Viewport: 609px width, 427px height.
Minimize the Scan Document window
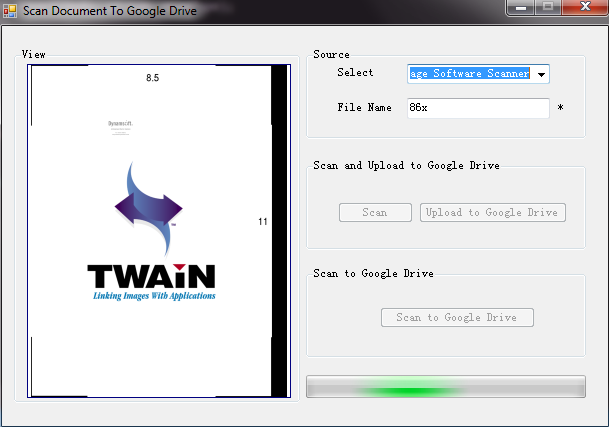point(521,7)
